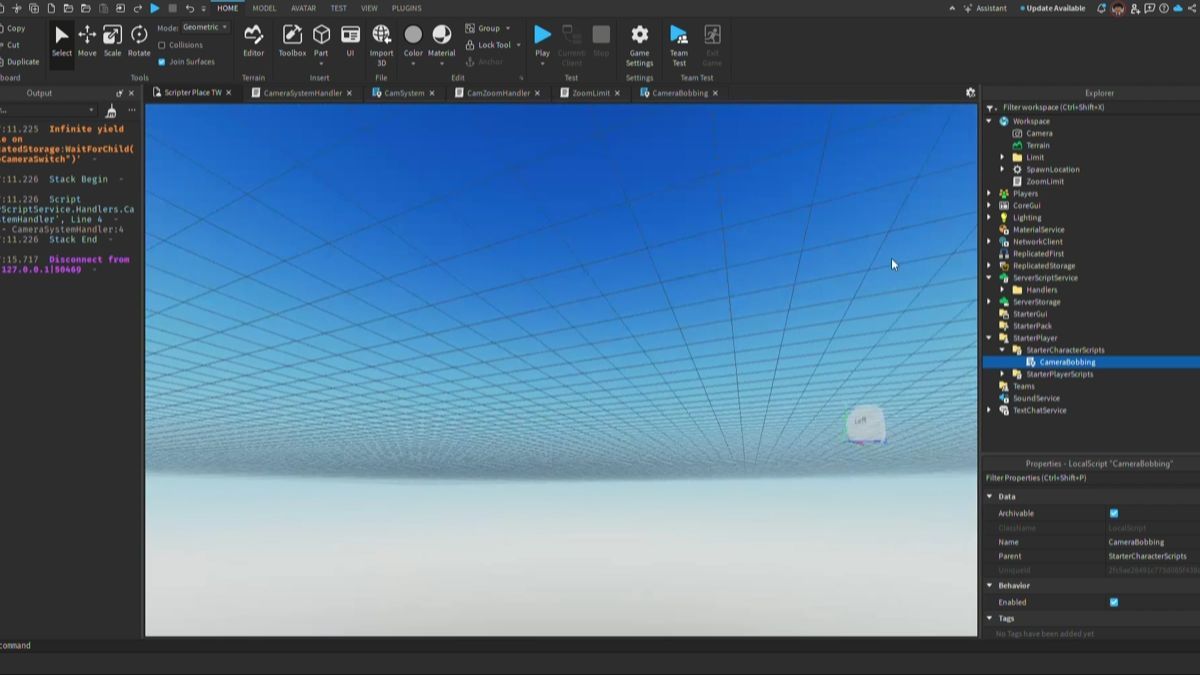Switch to the AVATAR ribbon tab

(x=303, y=8)
